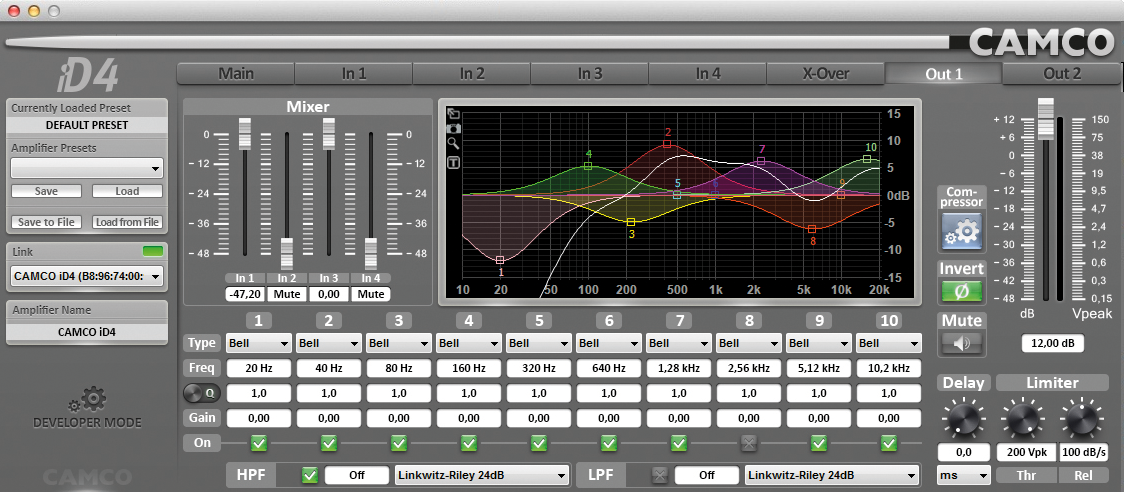Open the Amplifier Presets dropdown
Screen dimensions: 1124x492
pyautogui.click(x=87, y=169)
